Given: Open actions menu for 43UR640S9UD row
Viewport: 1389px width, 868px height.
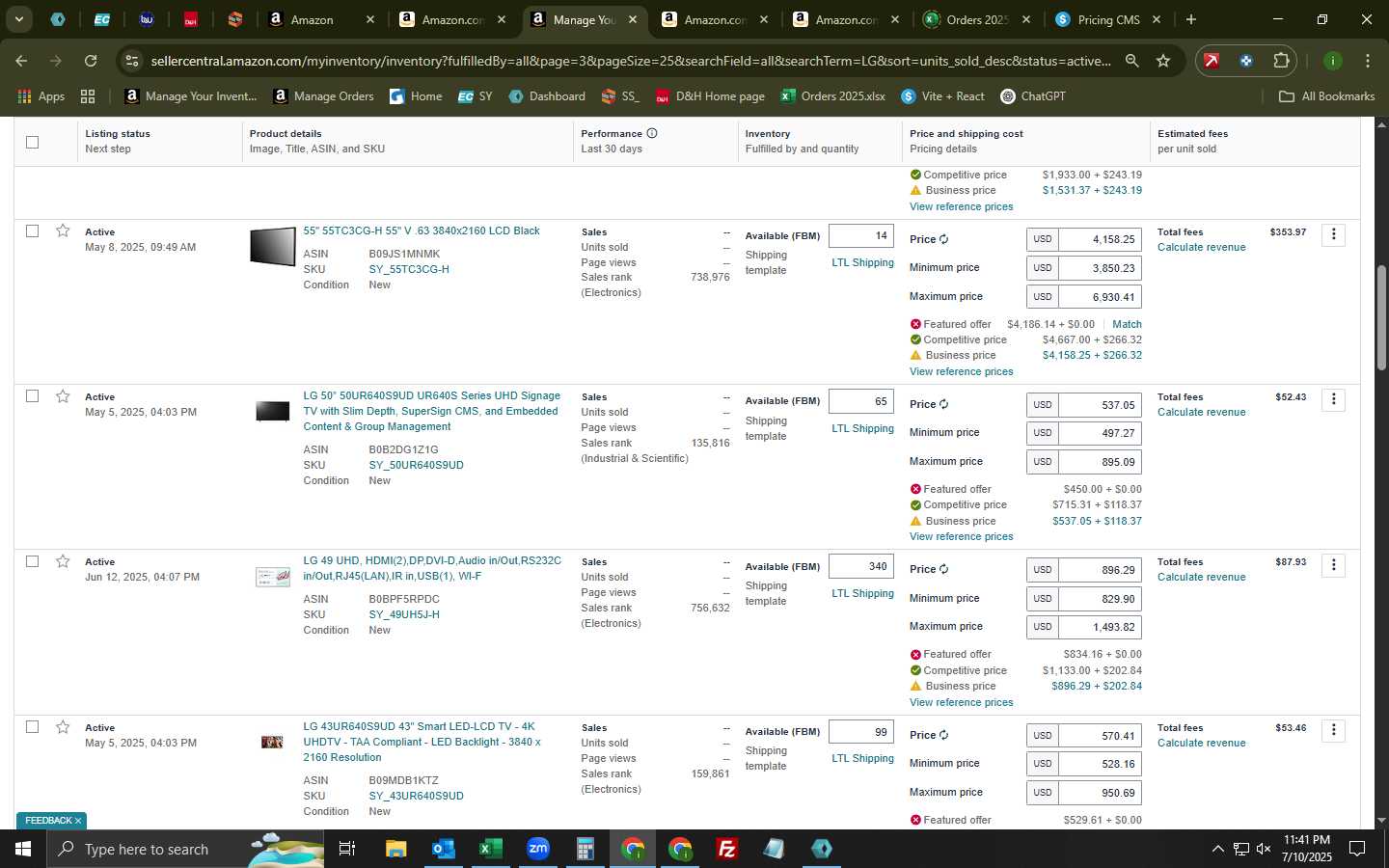Looking at the screenshot, I should pos(1333,730).
